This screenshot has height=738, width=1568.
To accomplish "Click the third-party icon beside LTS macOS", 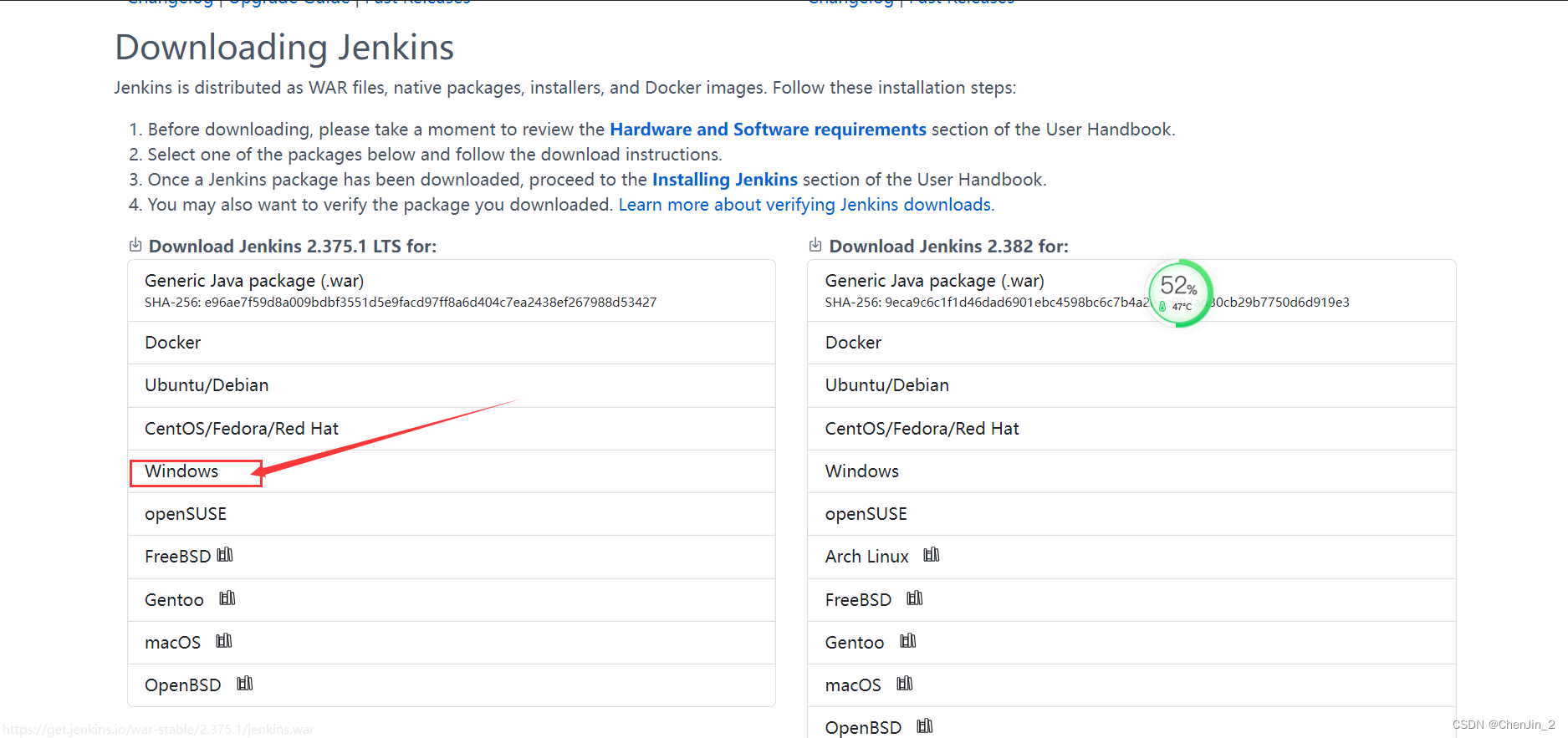I will click(224, 641).
